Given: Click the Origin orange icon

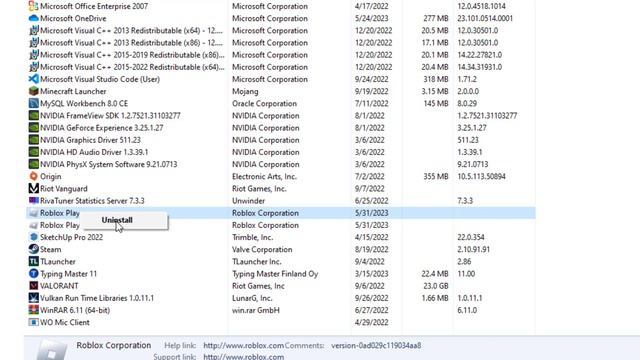Looking at the screenshot, I should click(x=33, y=176).
